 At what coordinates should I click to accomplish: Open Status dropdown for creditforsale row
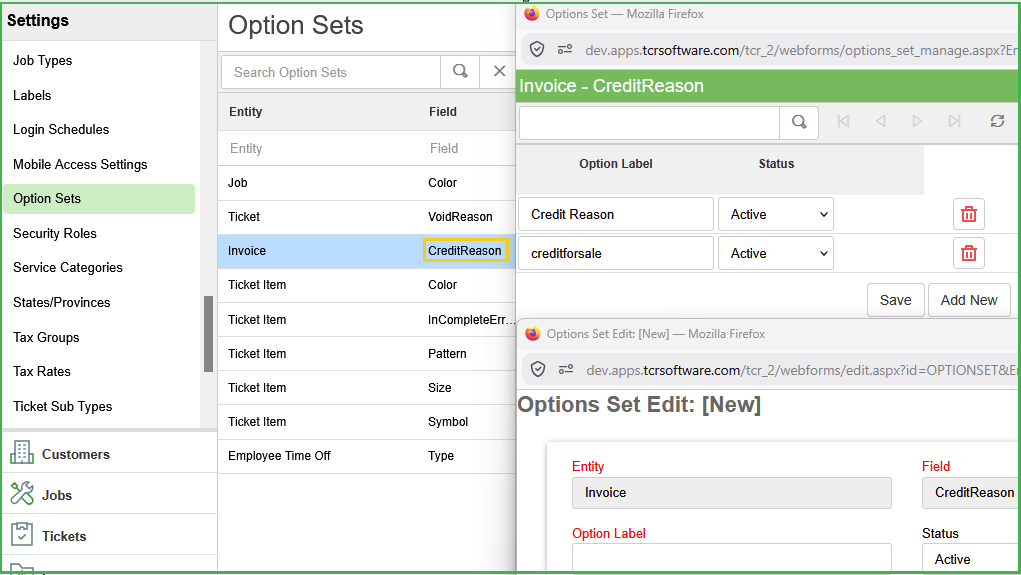(x=776, y=253)
